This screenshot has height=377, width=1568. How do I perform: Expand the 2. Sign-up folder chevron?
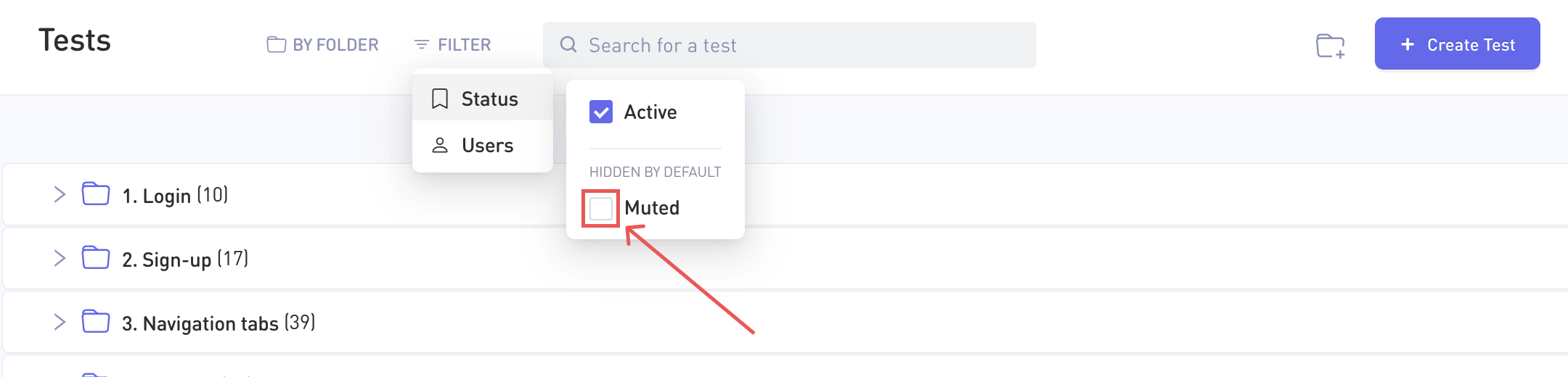click(60, 258)
